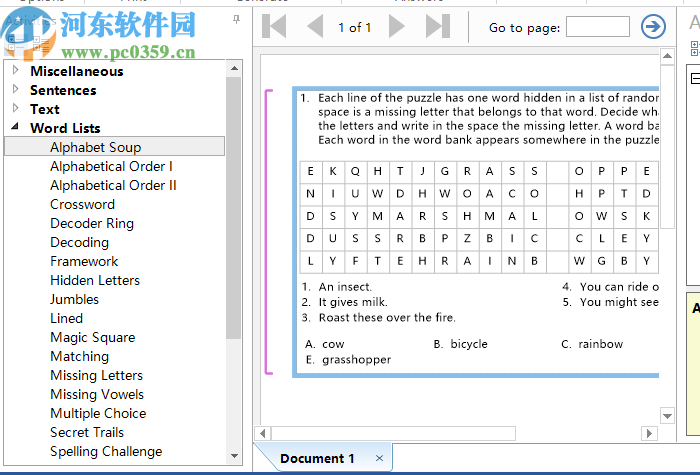Viewport: 700px width, 475px height.
Task: Click horizontal scroll left arrow
Action: coord(262,433)
